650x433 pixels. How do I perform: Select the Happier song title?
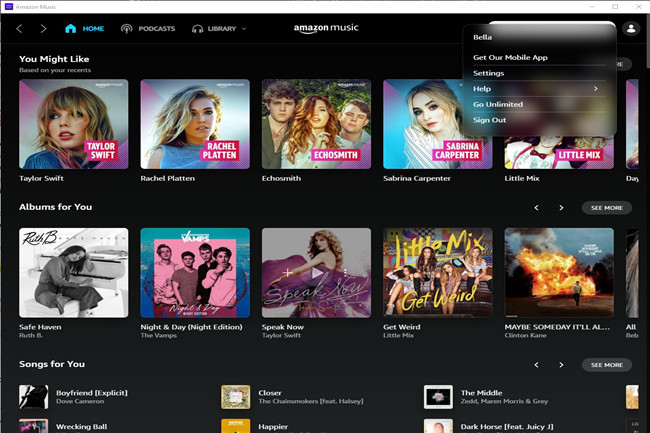point(273,426)
